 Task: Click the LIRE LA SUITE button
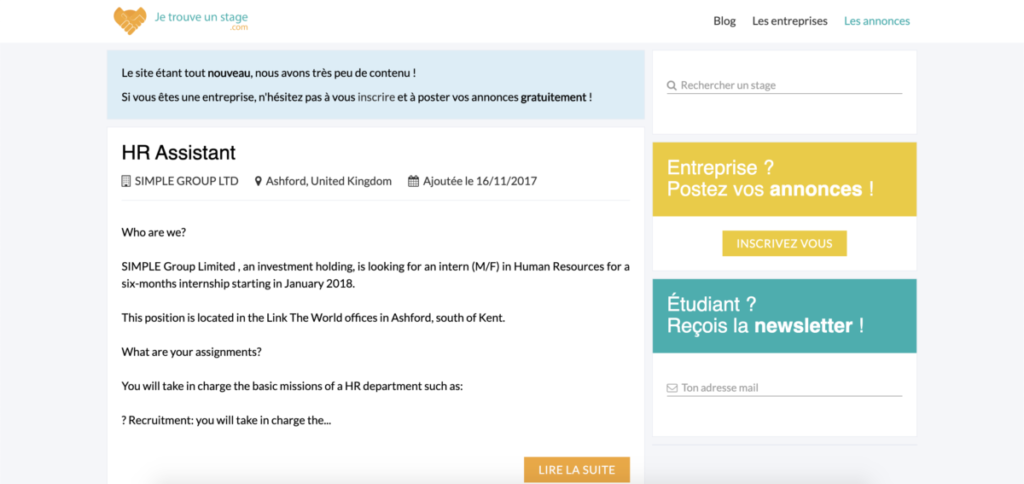[x=577, y=470]
